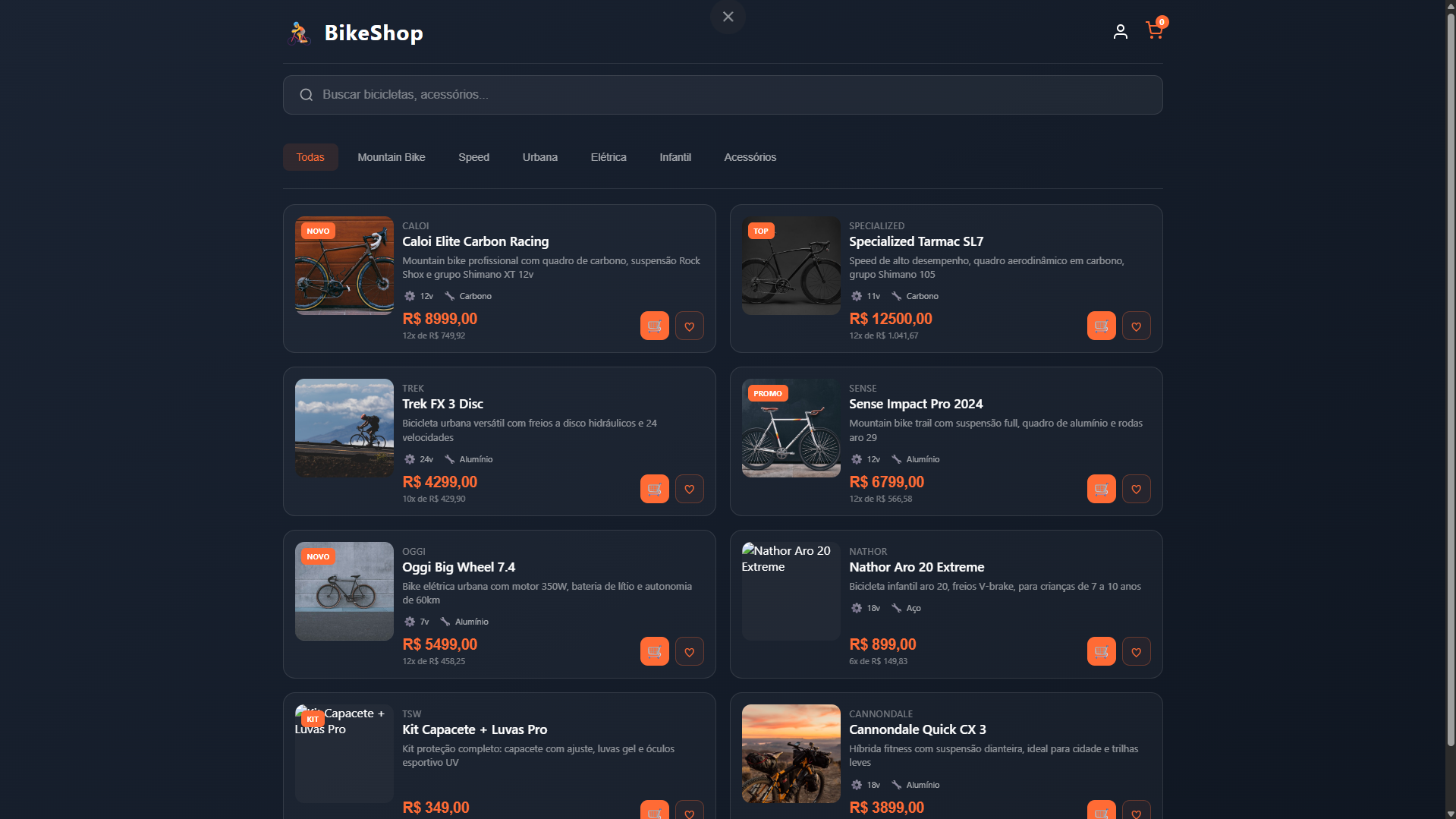
Task: Click the R$ 899,00 price
Action: click(x=882, y=644)
